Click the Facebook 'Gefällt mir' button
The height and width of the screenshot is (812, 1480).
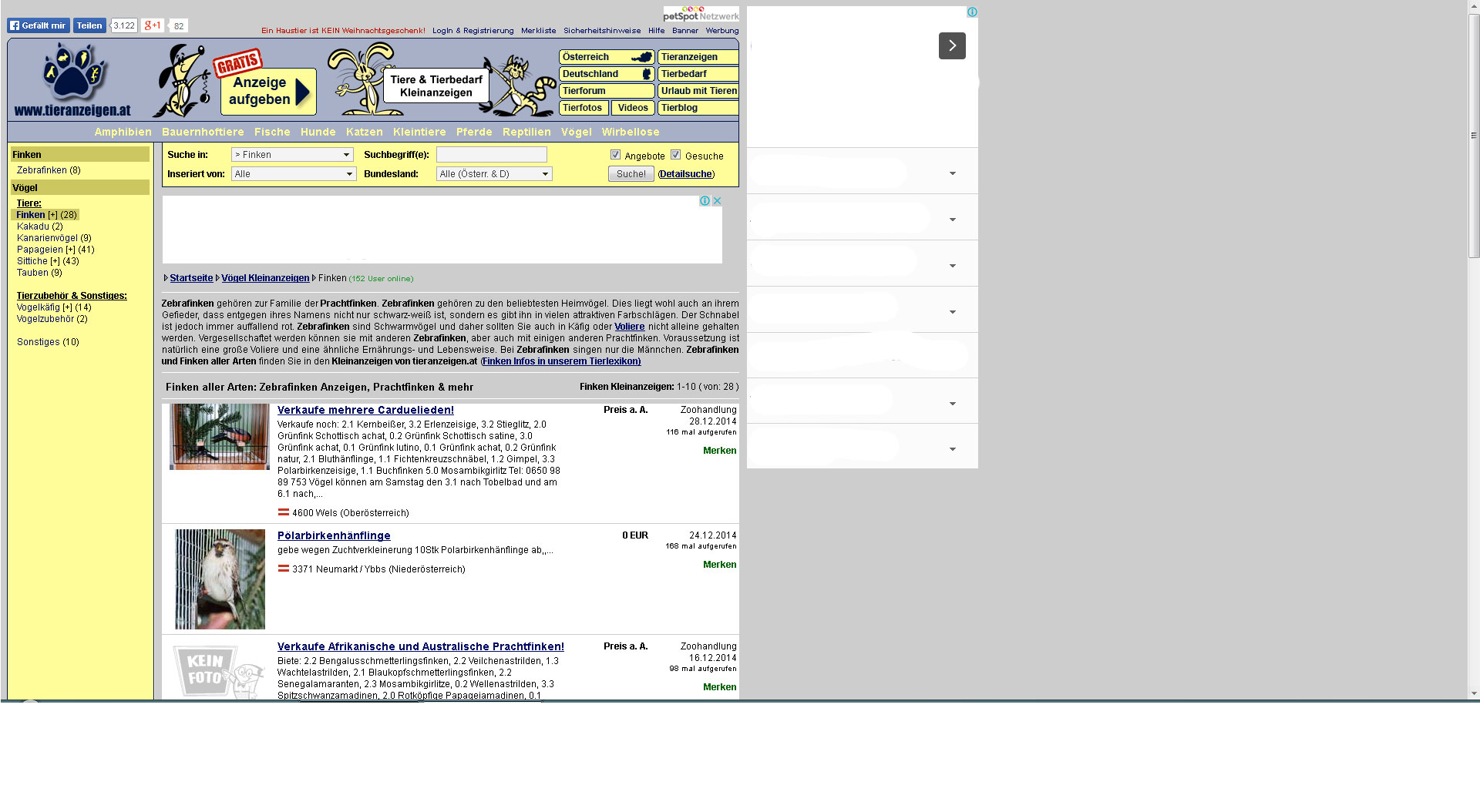[x=39, y=25]
